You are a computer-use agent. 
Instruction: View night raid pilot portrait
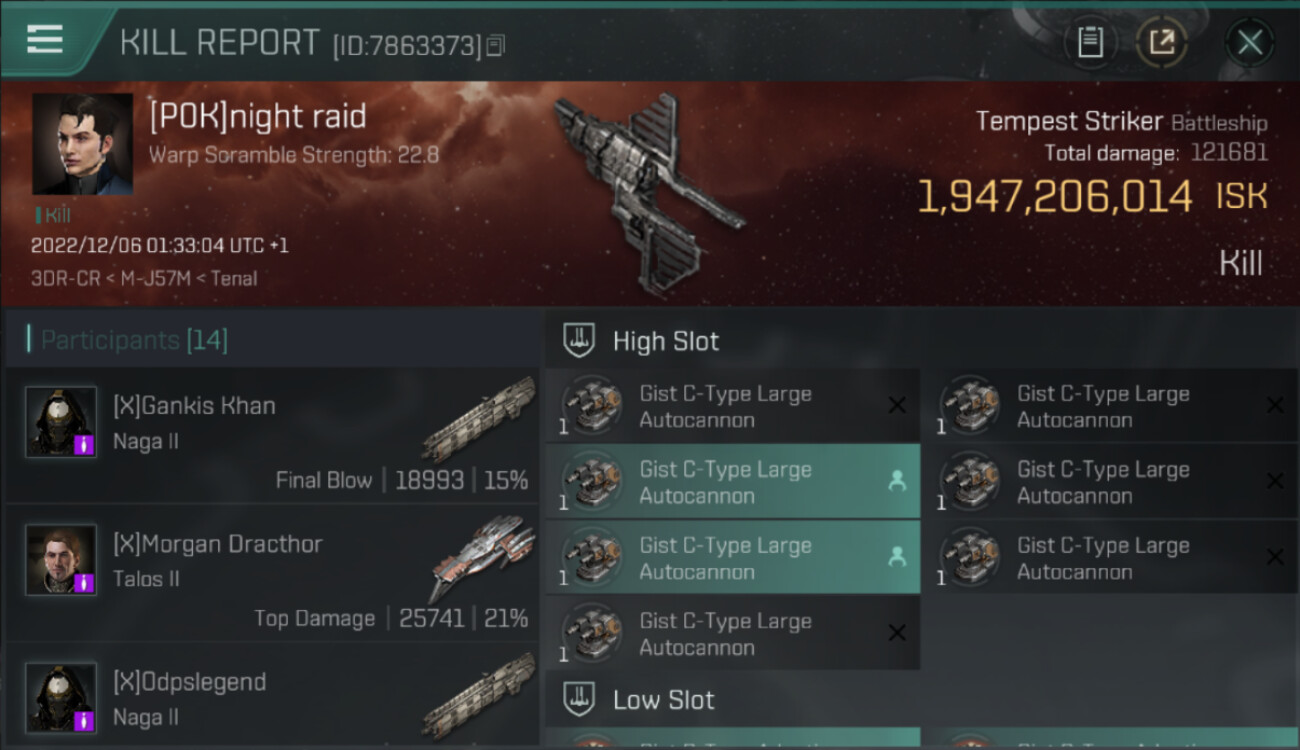(x=82, y=144)
